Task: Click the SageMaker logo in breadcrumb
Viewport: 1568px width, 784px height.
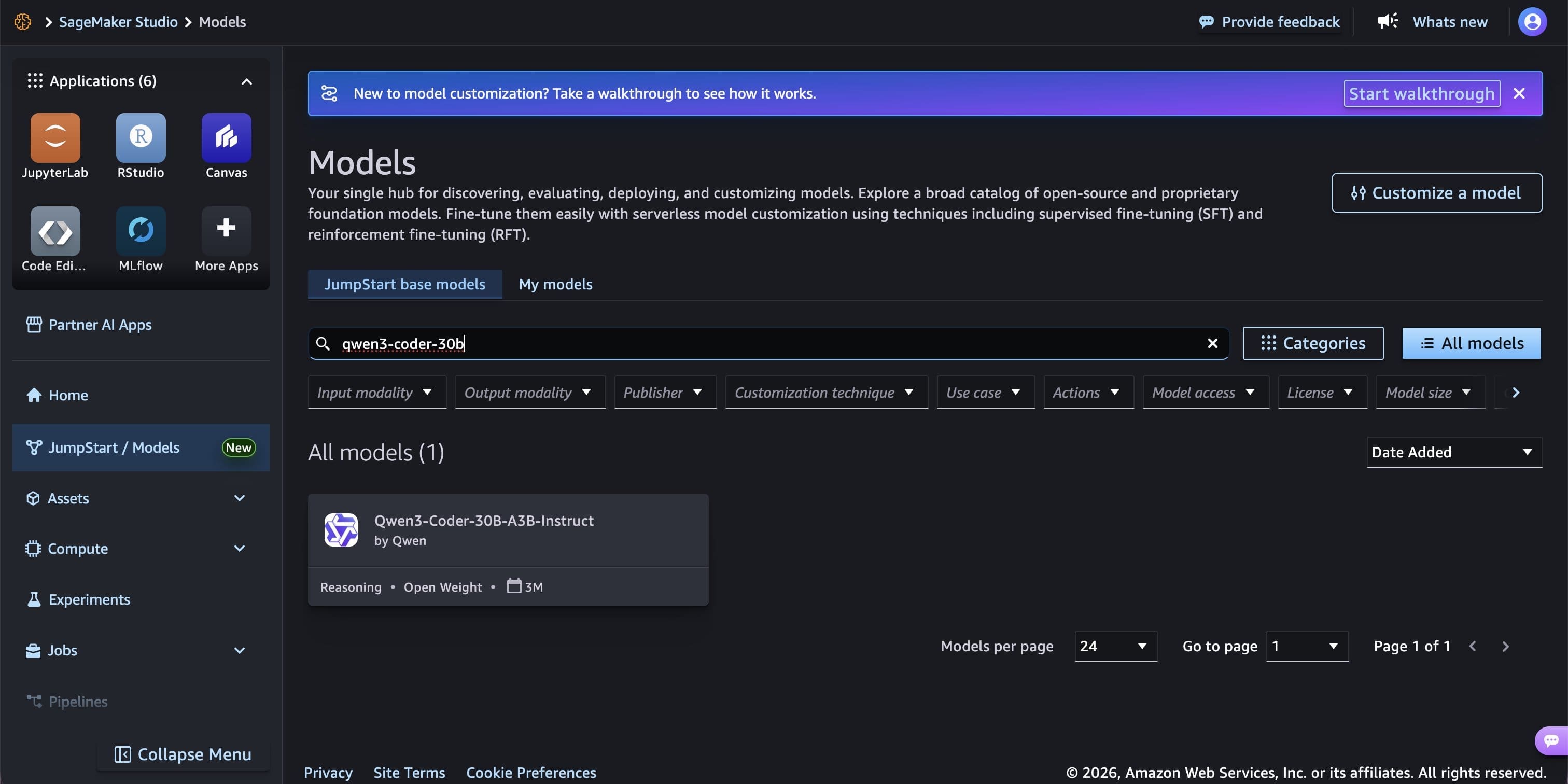Action: 22,22
